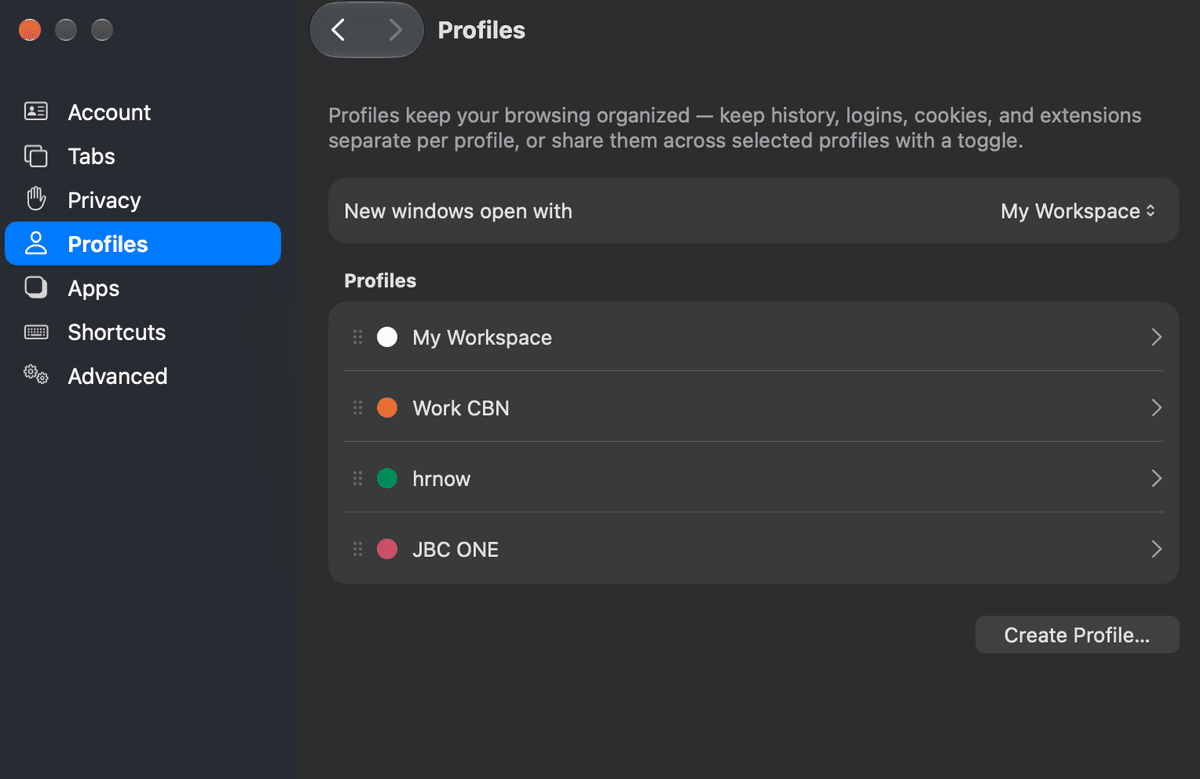Expand My Workspace profile chevron
Viewport: 1200px width, 779px height.
pyautogui.click(x=1156, y=337)
